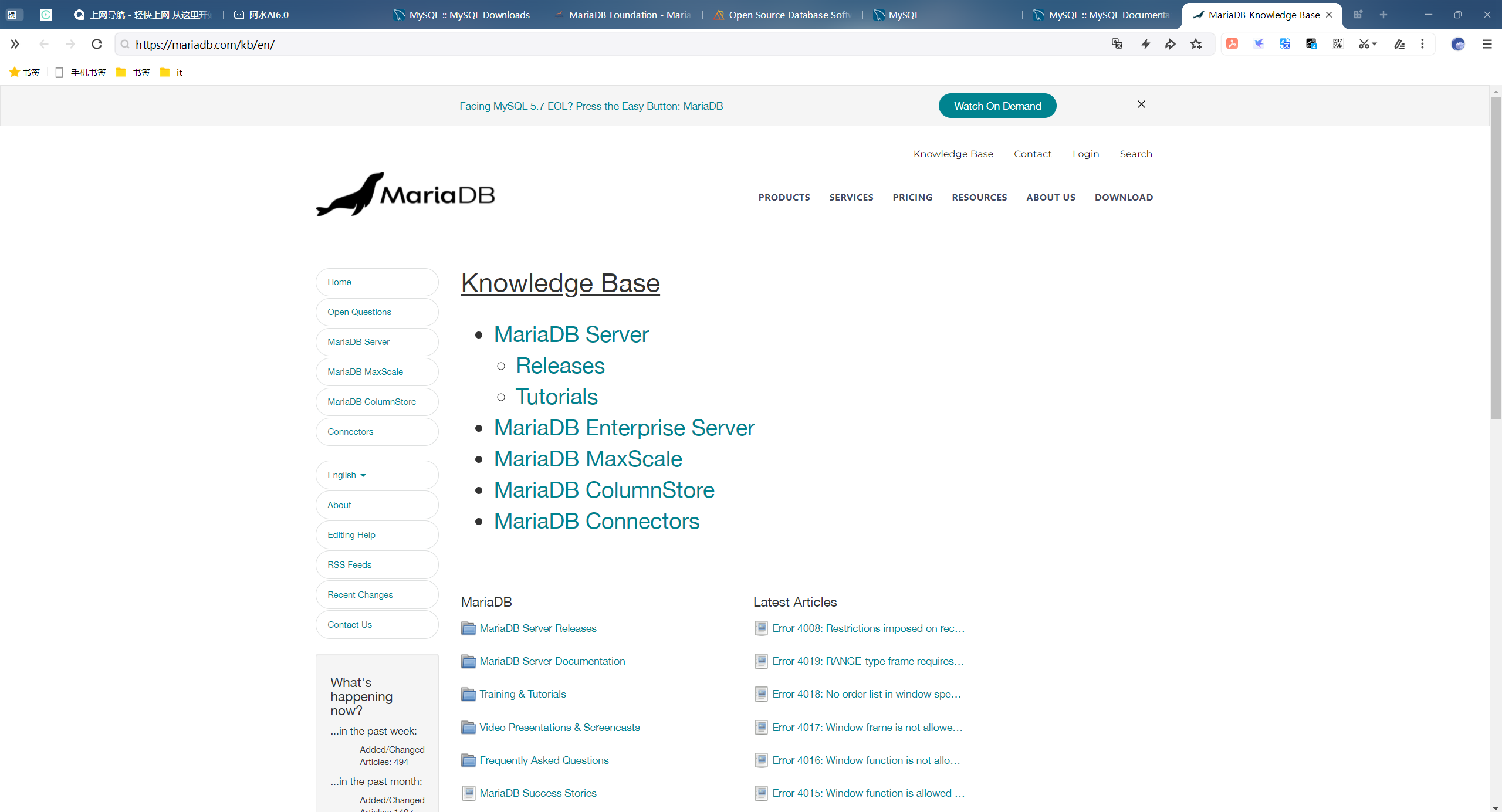Click the Releases sub-link
1502x812 pixels.
coord(560,366)
